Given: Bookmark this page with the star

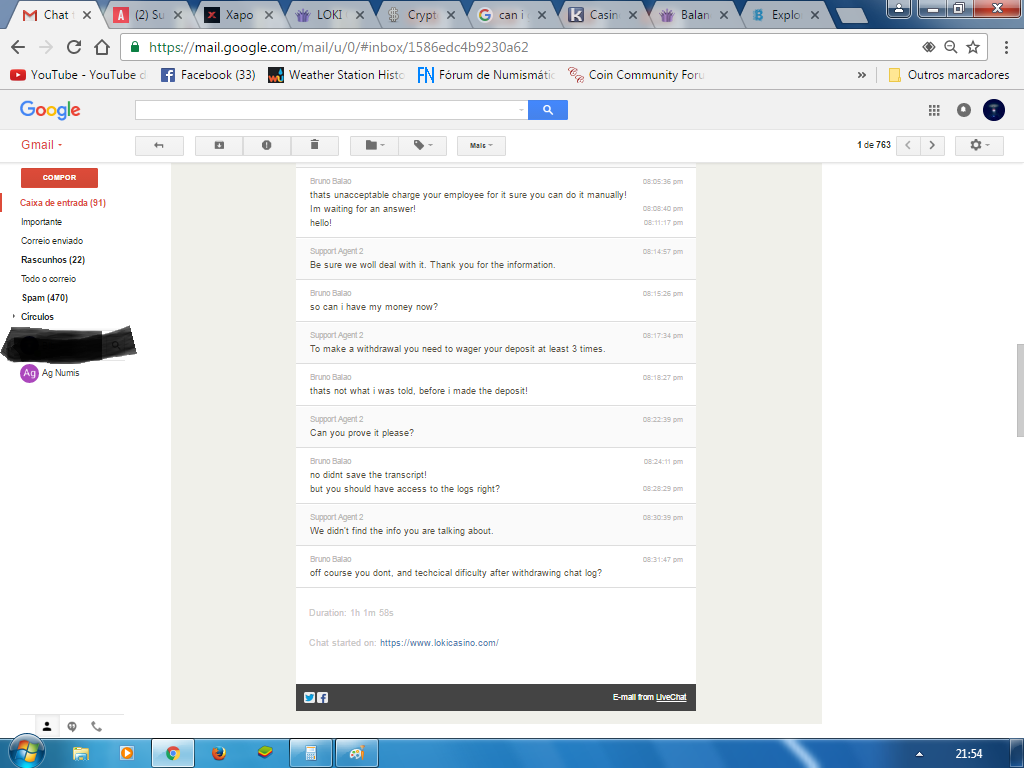Looking at the screenshot, I should point(973,47).
